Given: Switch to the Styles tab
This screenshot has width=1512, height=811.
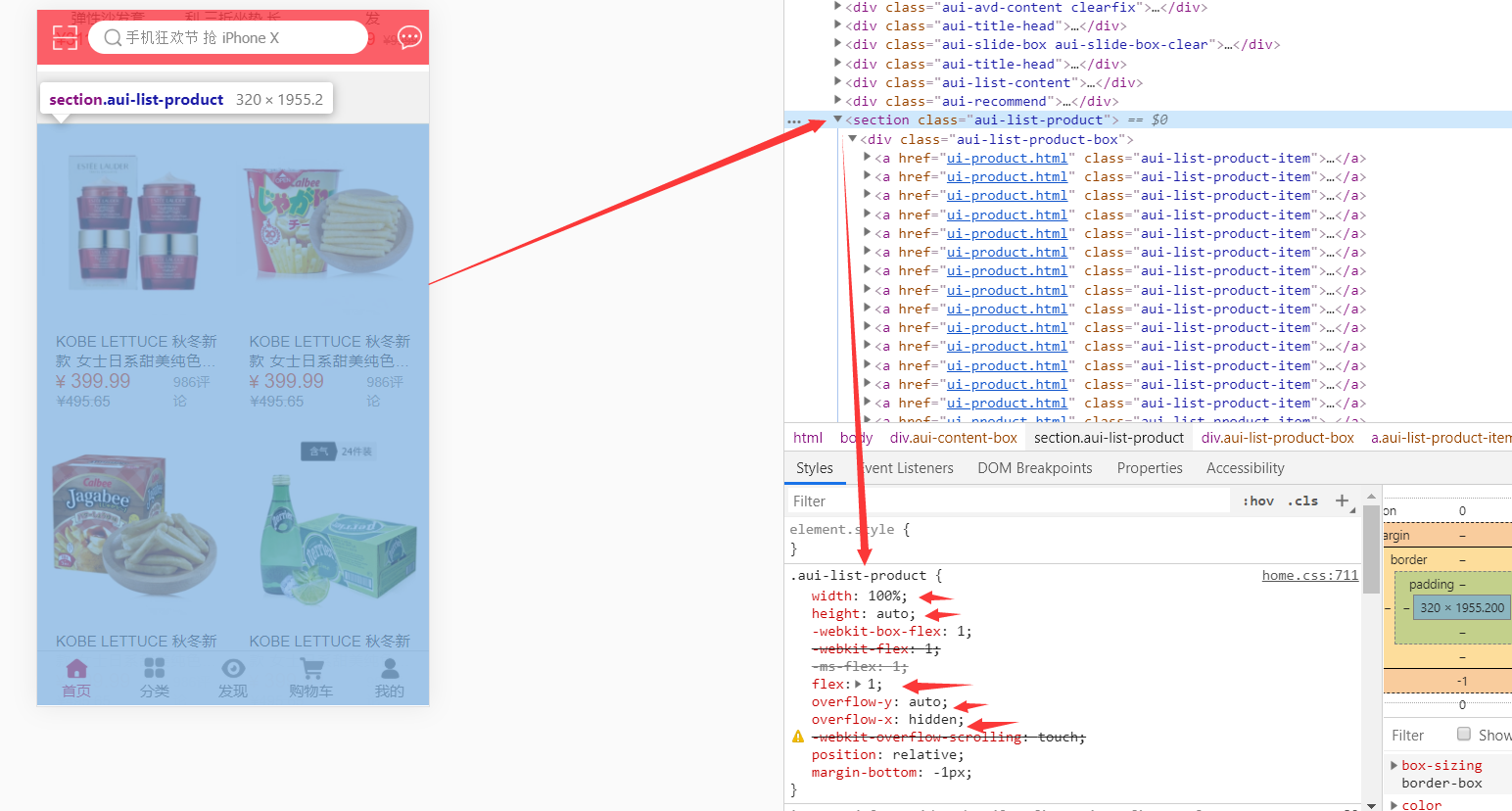Looking at the screenshot, I should tap(815, 468).
